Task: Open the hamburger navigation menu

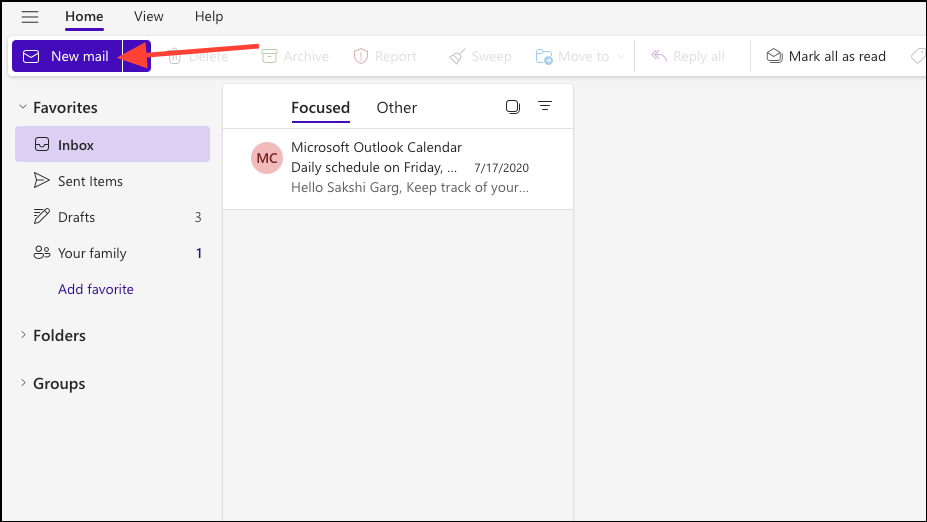Action: [x=30, y=17]
